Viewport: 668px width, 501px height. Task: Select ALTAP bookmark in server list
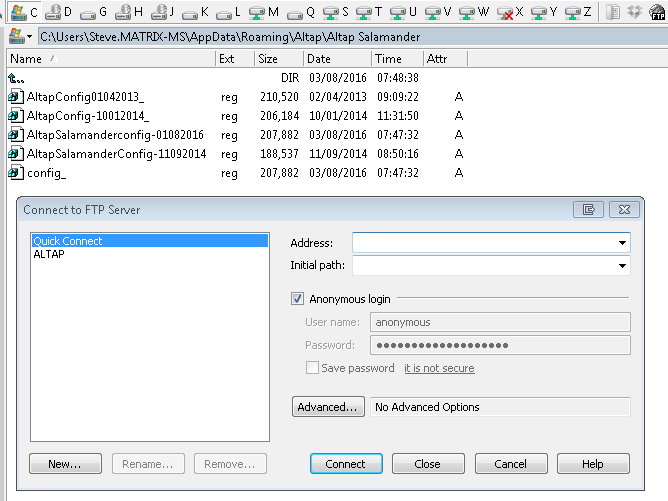48,254
